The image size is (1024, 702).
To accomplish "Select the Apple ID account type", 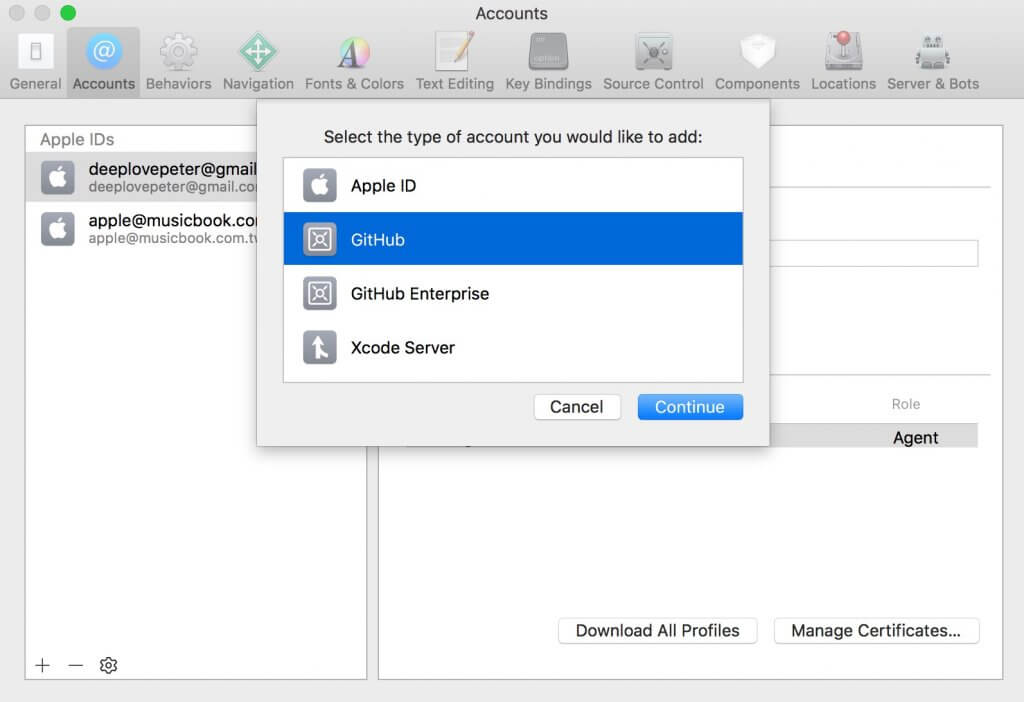I will [513, 185].
